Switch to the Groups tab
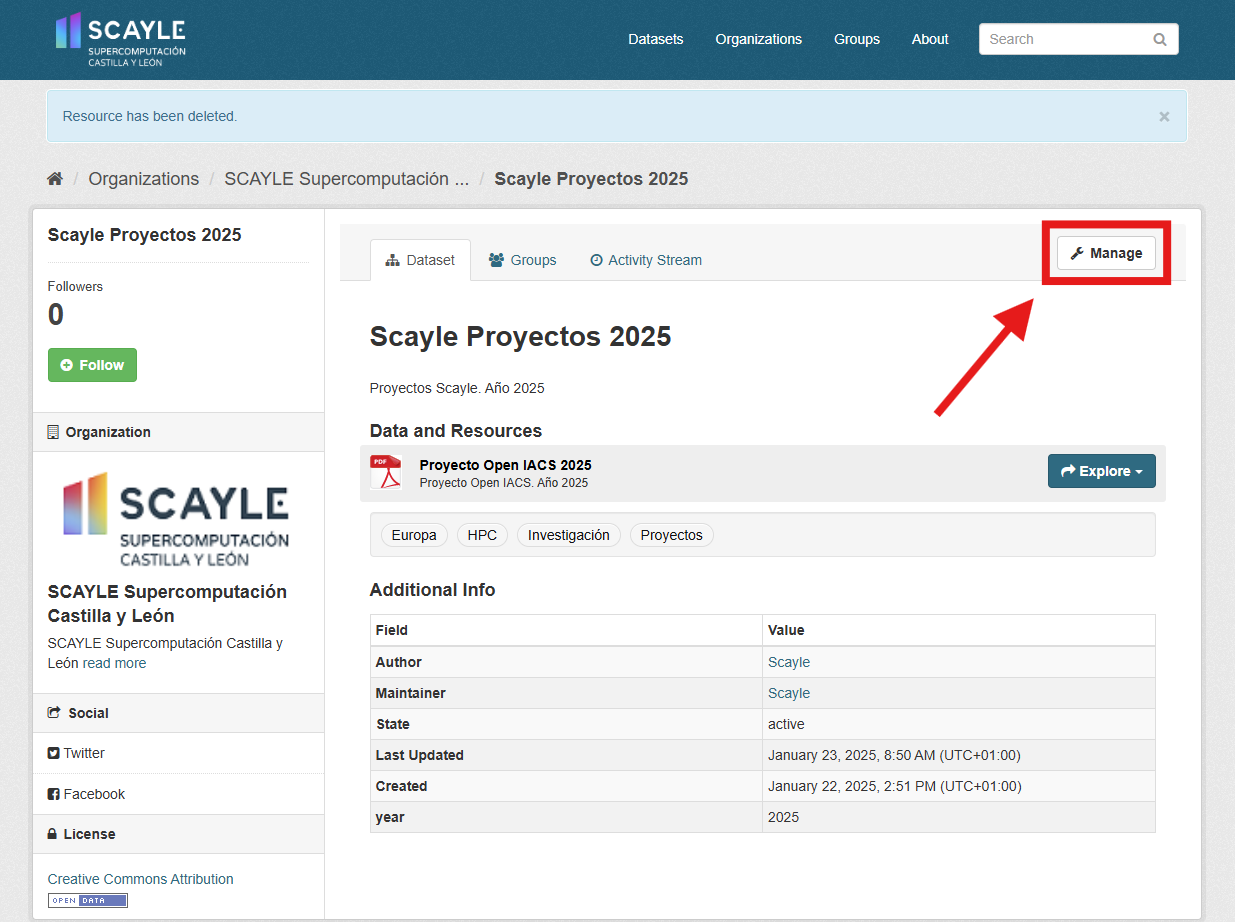 coord(522,260)
